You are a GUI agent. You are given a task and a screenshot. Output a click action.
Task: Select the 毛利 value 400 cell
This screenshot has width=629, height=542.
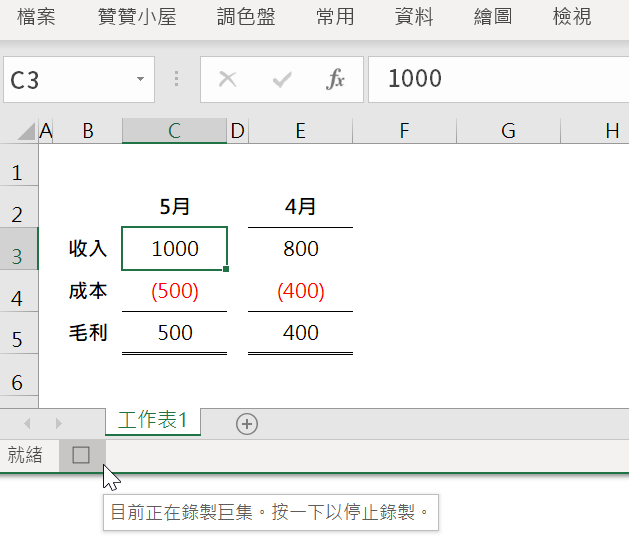click(300, 333)
